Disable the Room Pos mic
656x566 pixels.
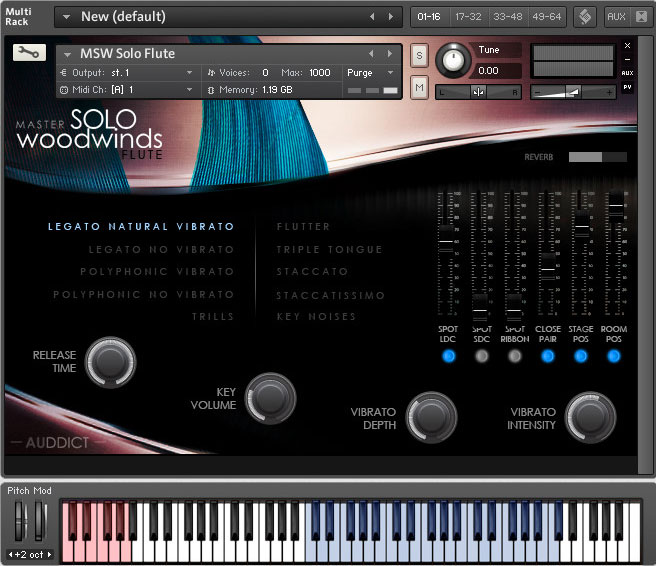[614, 356]
